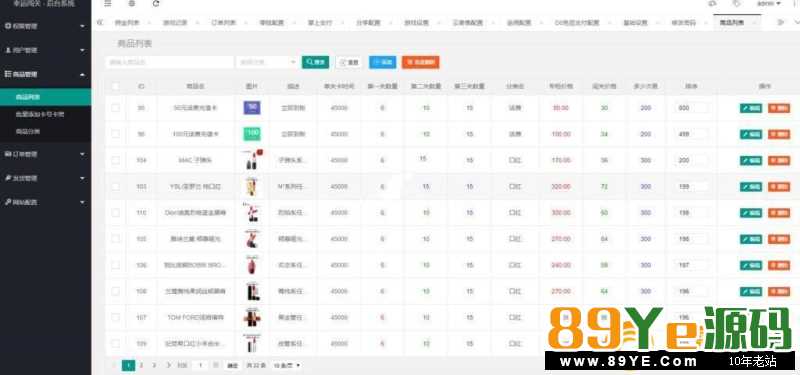Edit the 100元 phone recharge card row
Viewport: 800px width, 375px height.
coord(751,134)
